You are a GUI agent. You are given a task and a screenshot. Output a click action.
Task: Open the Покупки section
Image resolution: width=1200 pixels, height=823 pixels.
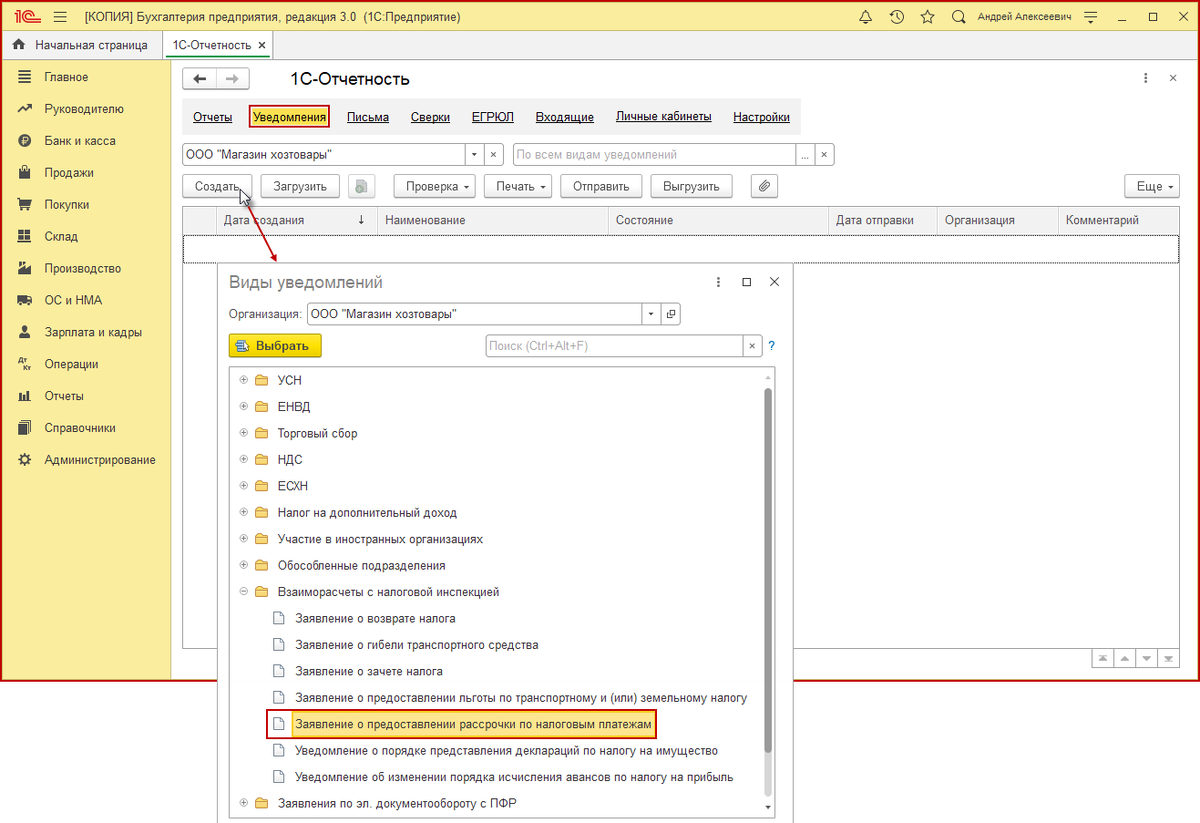66,205
